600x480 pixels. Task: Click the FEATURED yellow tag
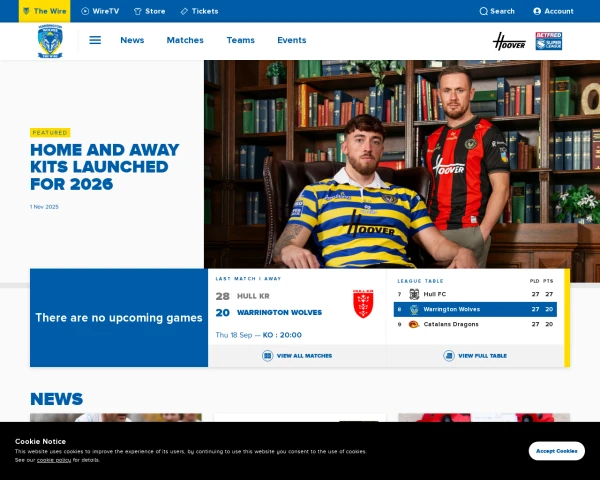(x=50, y=132)
